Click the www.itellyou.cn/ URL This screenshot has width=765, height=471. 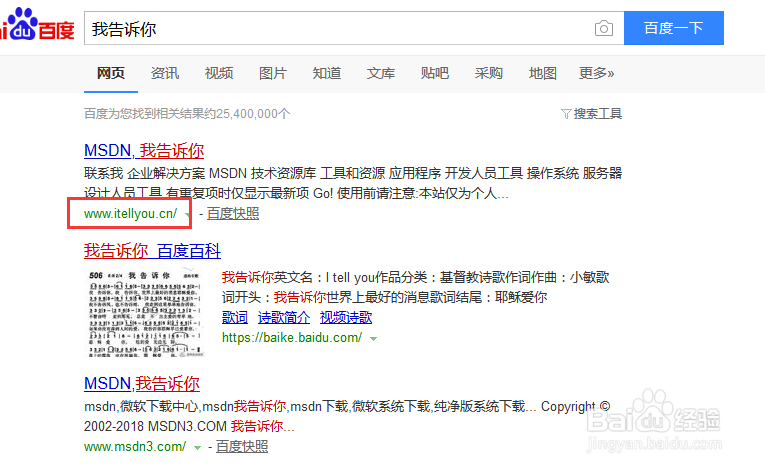tap(130, 214)
